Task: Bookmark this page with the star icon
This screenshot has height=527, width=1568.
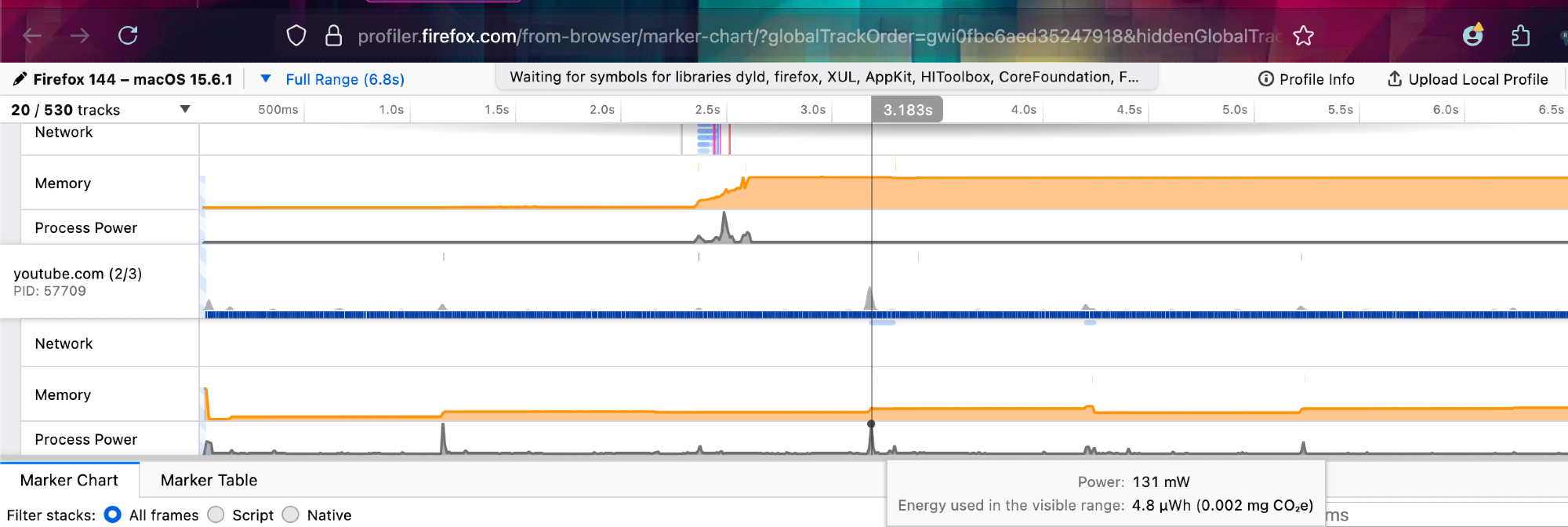Action: pos(1303,35)
